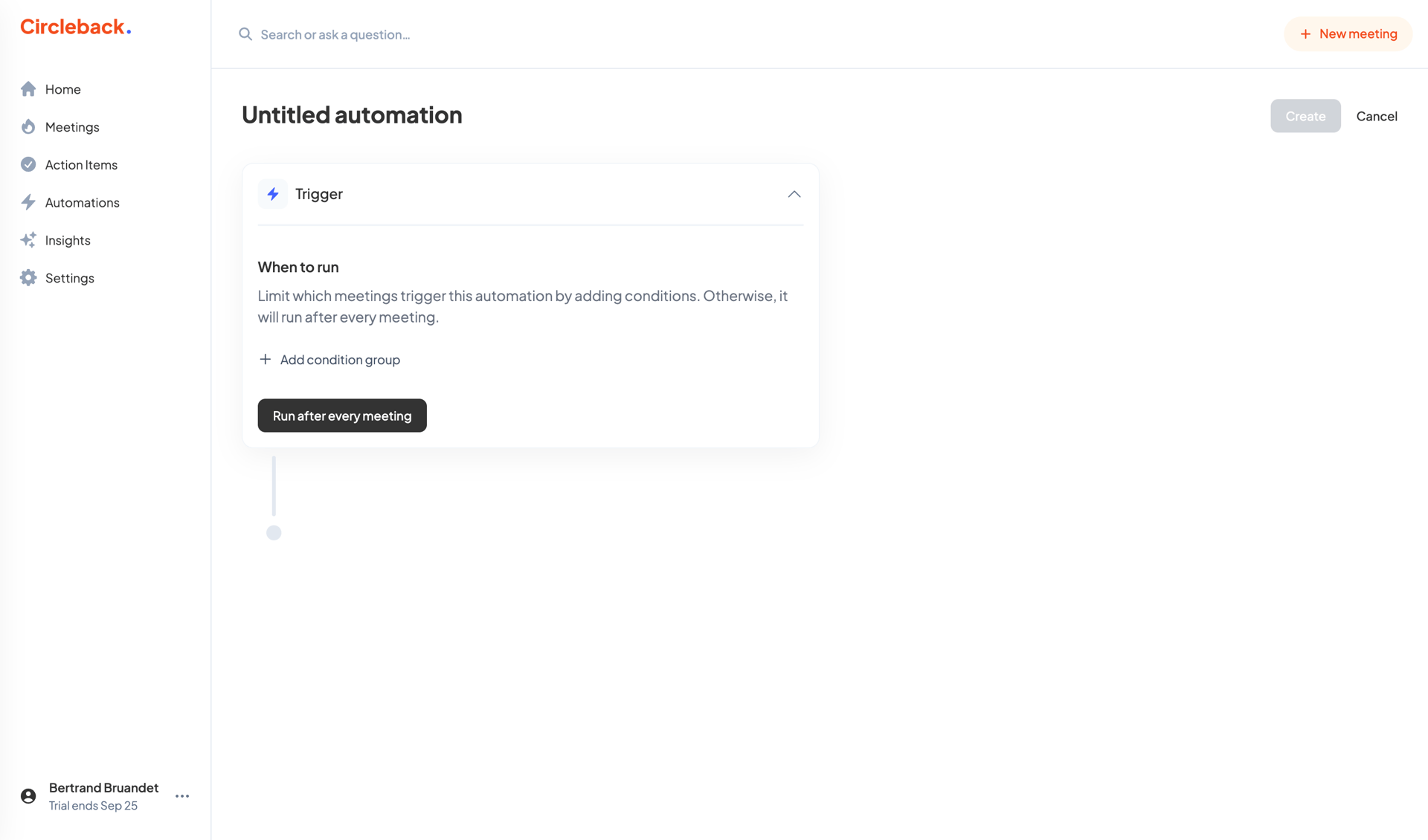Expand Add condition group with plus icon
Image resolution: width=1428 pixels, height=840 pixels.
click(x=266, y=359)
